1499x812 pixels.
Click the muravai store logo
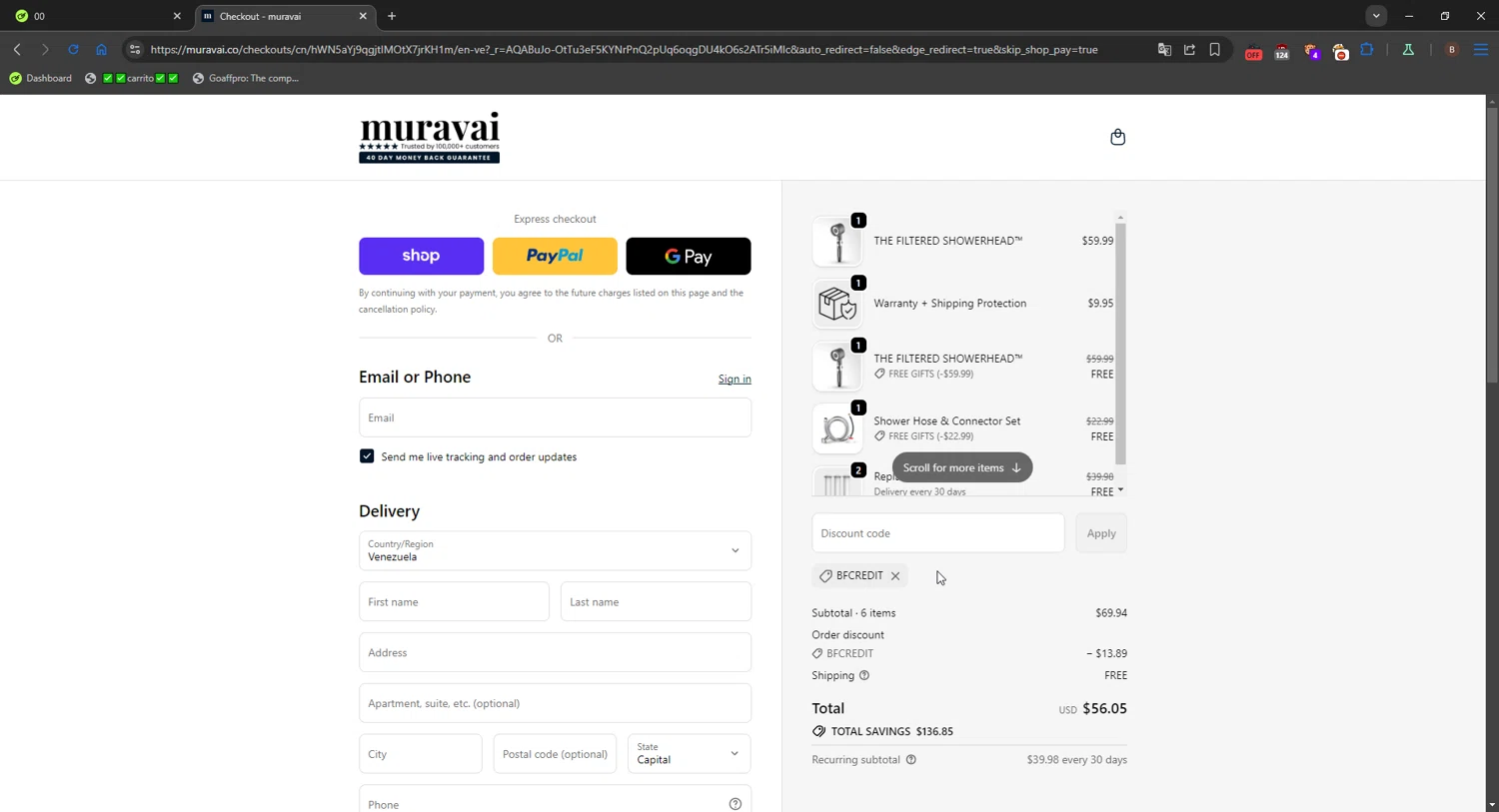429,137
